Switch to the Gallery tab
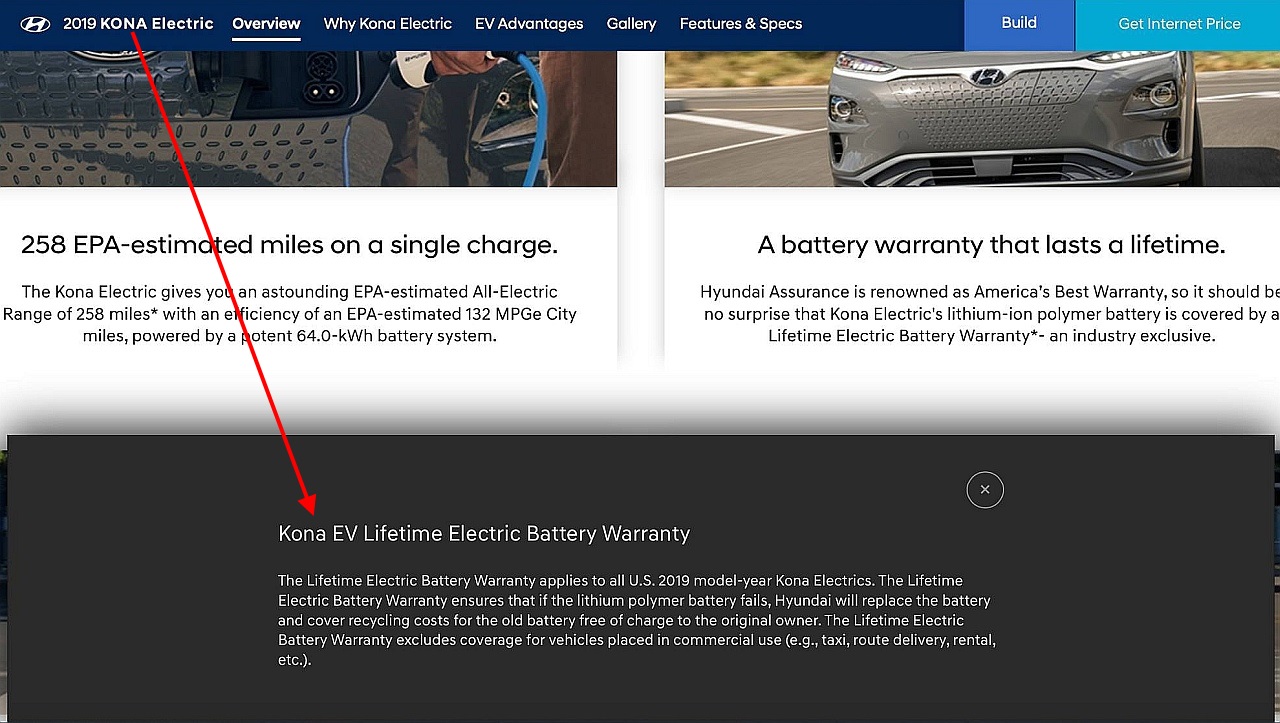This screenshot has height=723, width=1280. pos(631,23)
